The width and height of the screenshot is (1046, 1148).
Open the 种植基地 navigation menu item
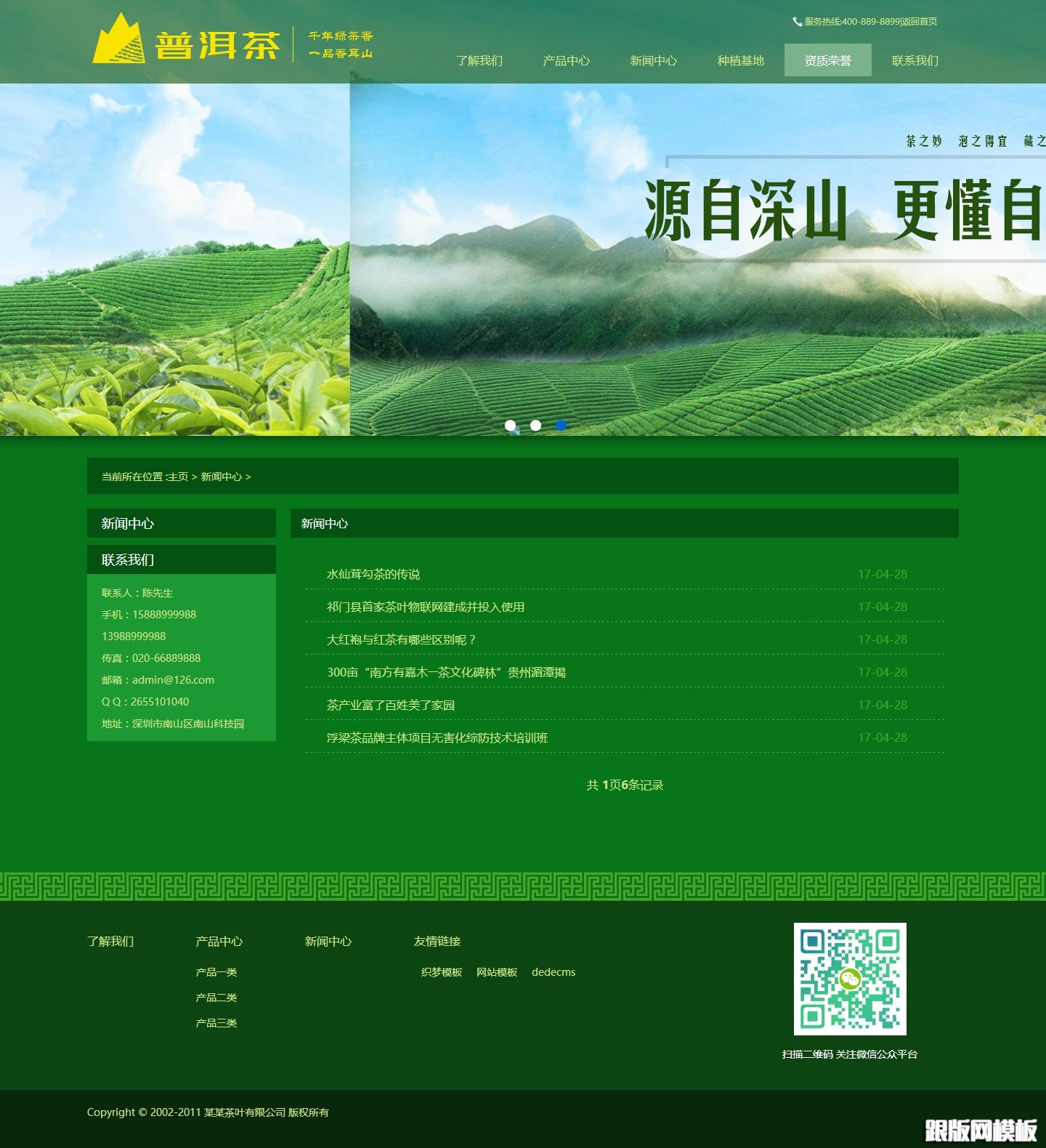(741, 60)
